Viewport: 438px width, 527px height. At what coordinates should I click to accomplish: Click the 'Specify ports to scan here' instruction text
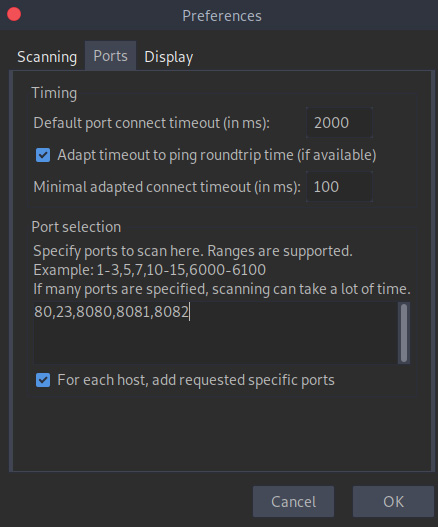click(x=193, y=251)
